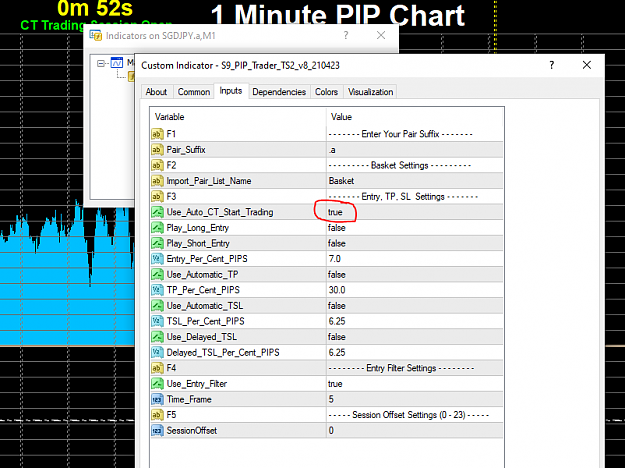Open the Dependencies tab
The image size is (625, 468).
point(279,92)
